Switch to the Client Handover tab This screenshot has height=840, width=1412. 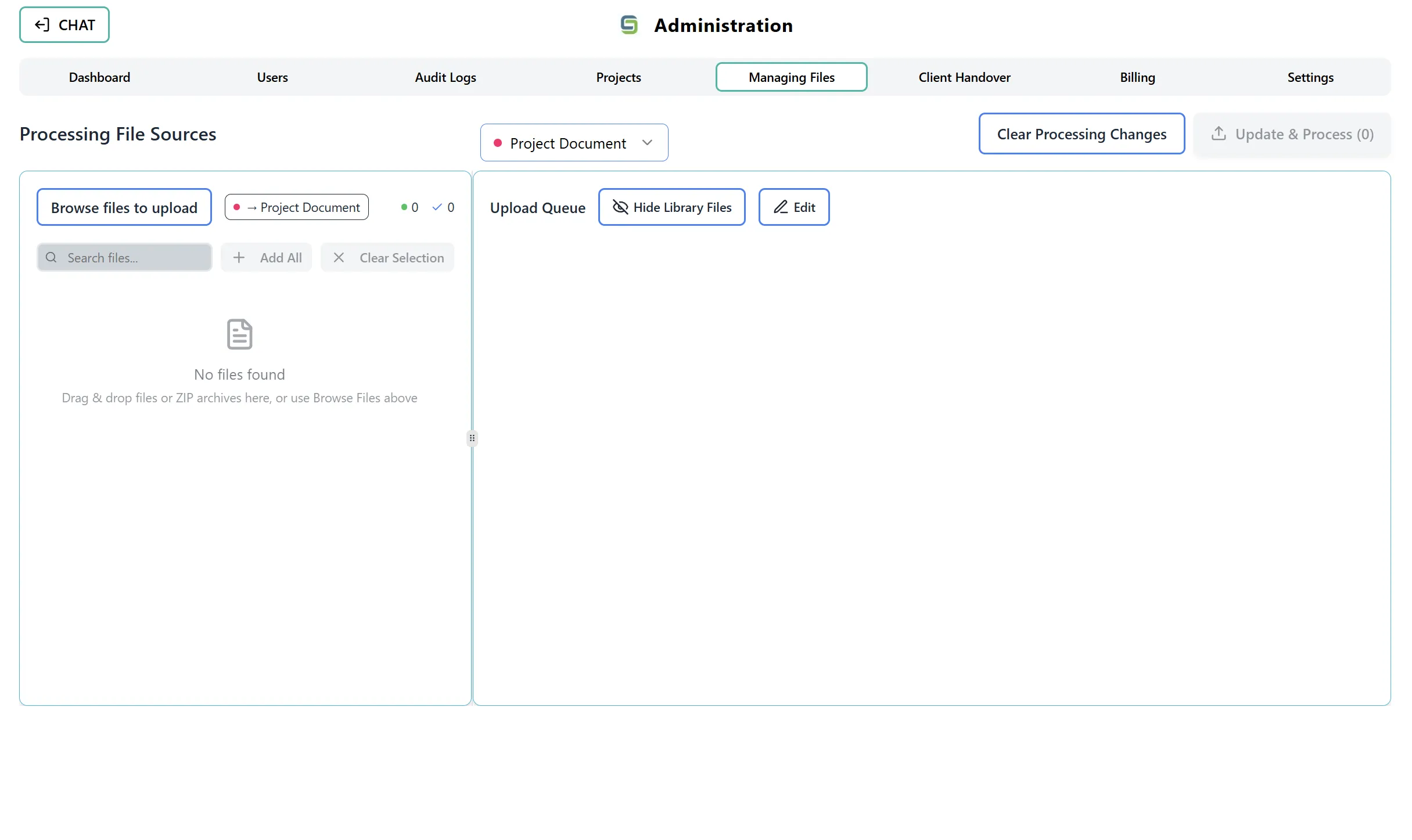(x=964, y=77)
